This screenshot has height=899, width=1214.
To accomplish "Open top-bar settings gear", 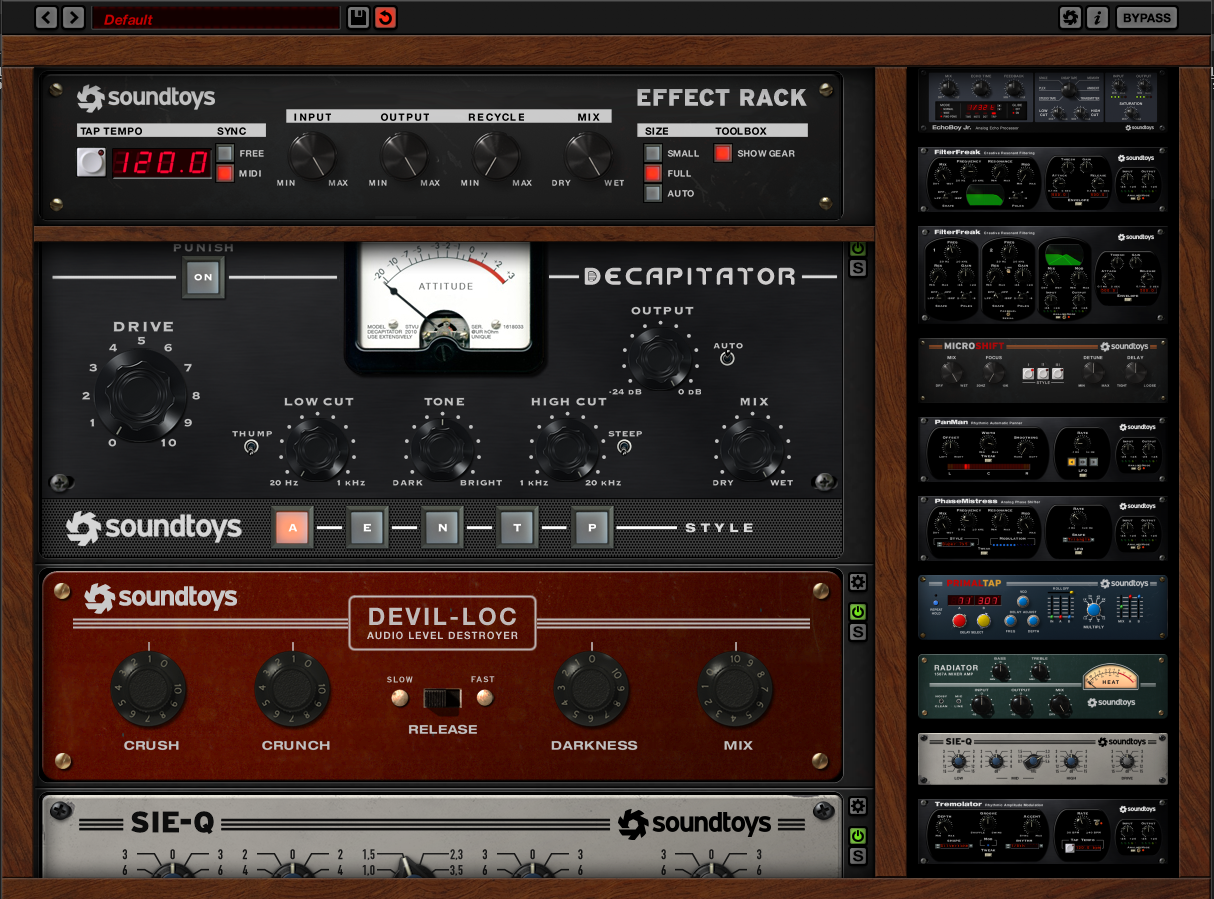I will 1070,17.
